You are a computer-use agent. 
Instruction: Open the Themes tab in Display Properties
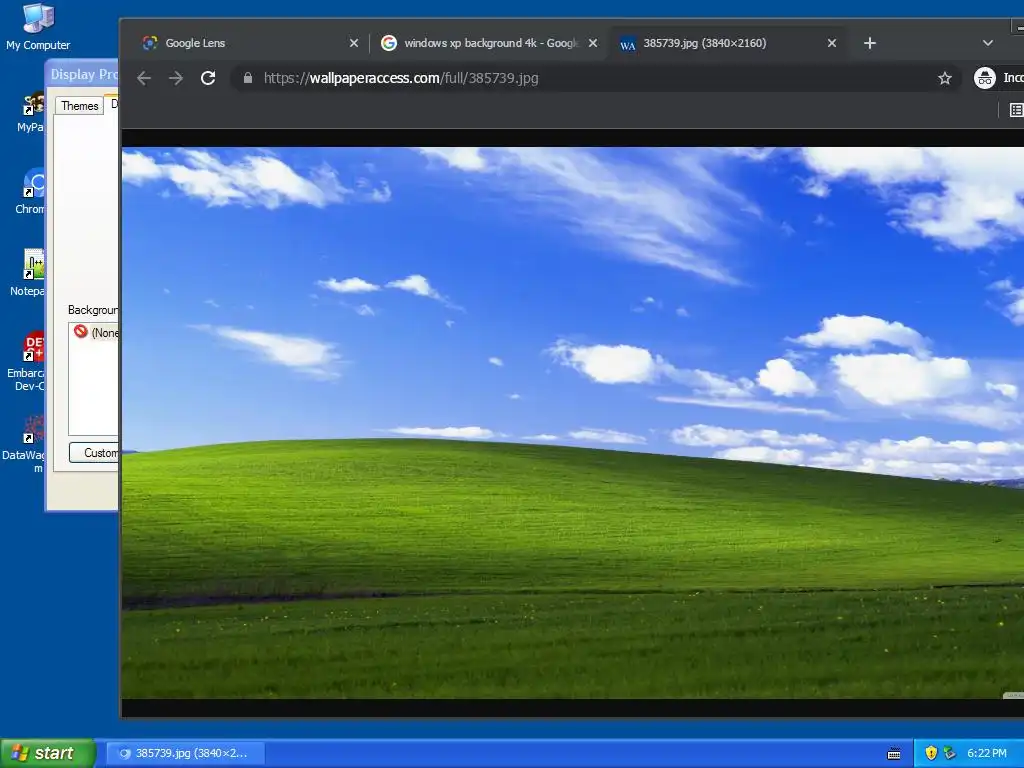coord(80,106)
